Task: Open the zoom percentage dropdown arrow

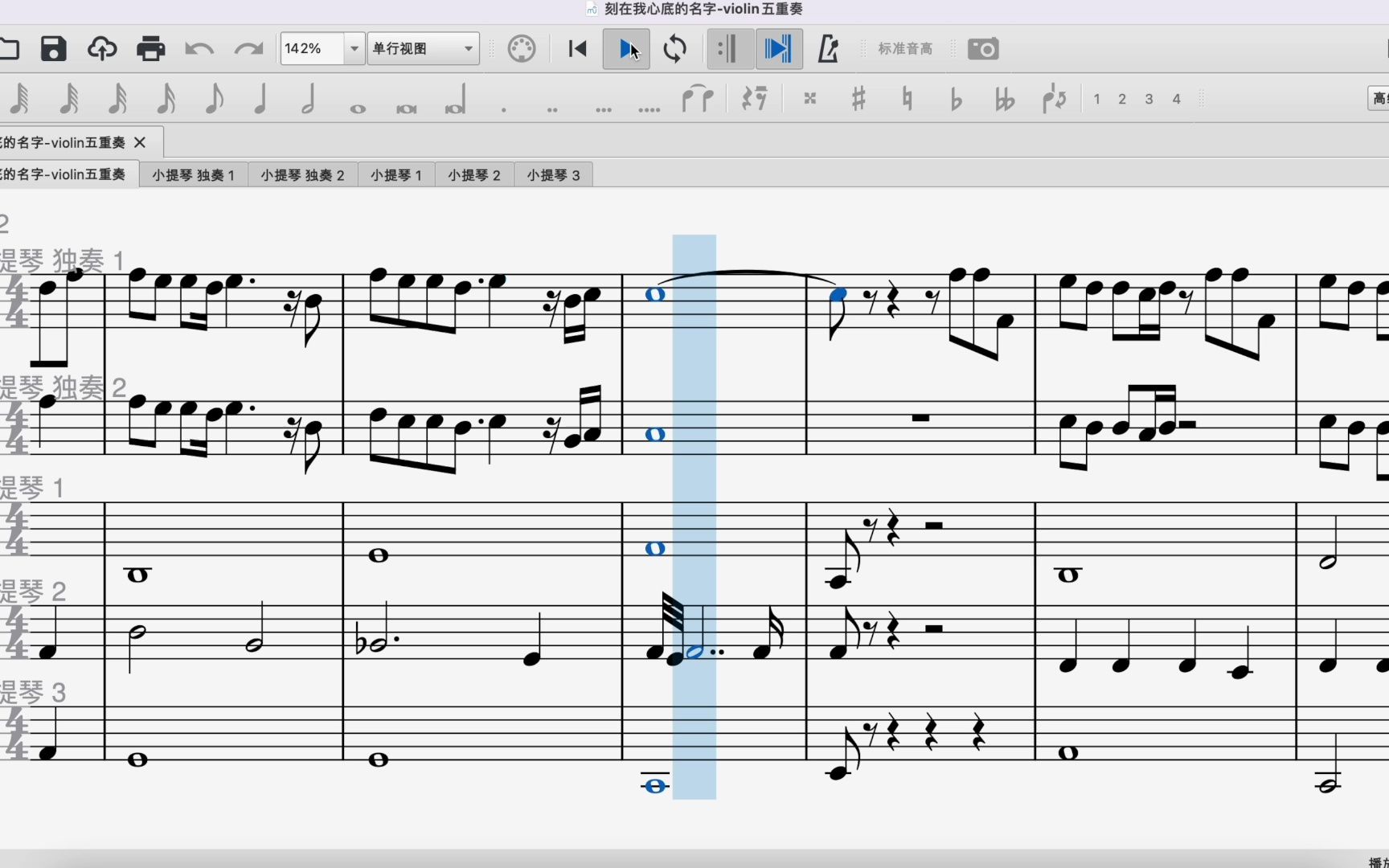Action: (354, 49)
